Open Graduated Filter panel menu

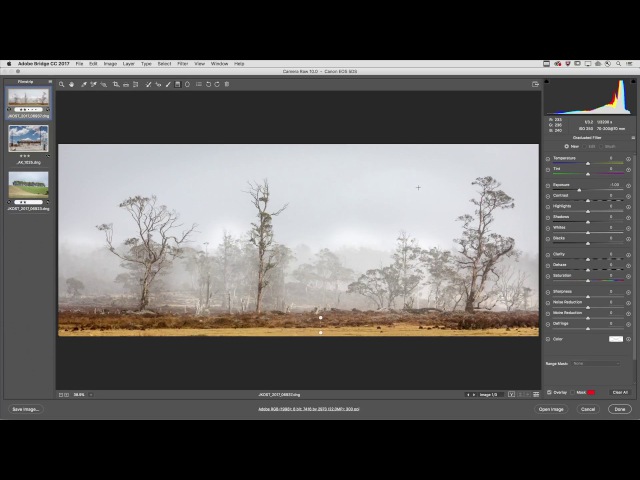633,138
